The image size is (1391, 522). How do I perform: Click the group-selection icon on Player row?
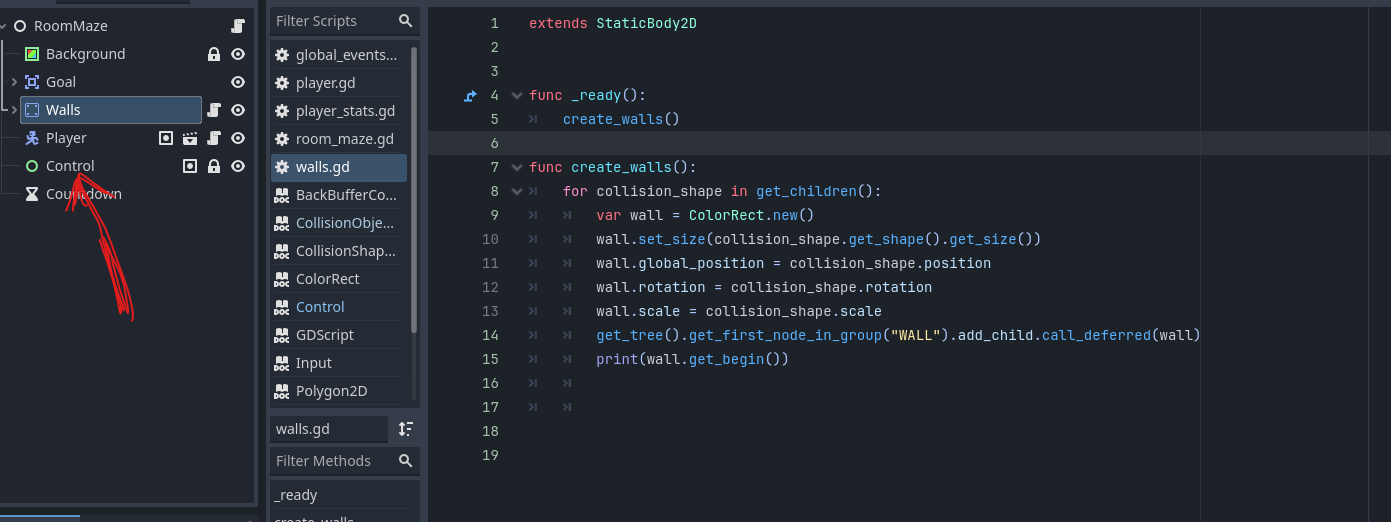(x=166, y=138)
